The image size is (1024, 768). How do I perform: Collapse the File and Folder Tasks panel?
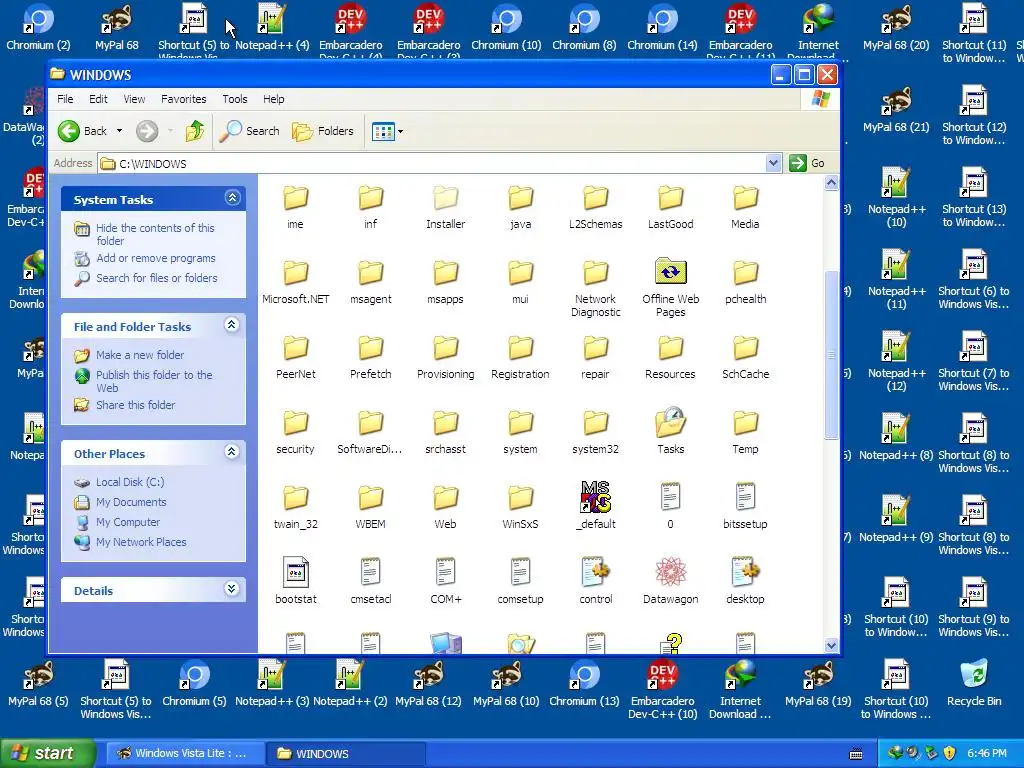232,325
